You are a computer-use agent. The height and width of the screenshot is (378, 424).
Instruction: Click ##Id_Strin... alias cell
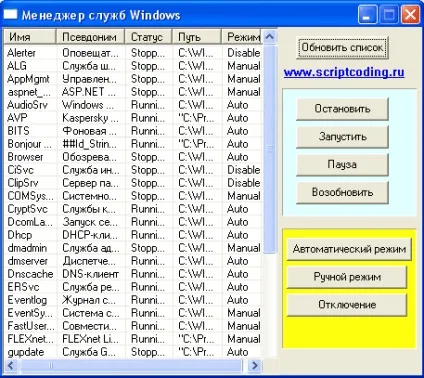click(90, 144)
